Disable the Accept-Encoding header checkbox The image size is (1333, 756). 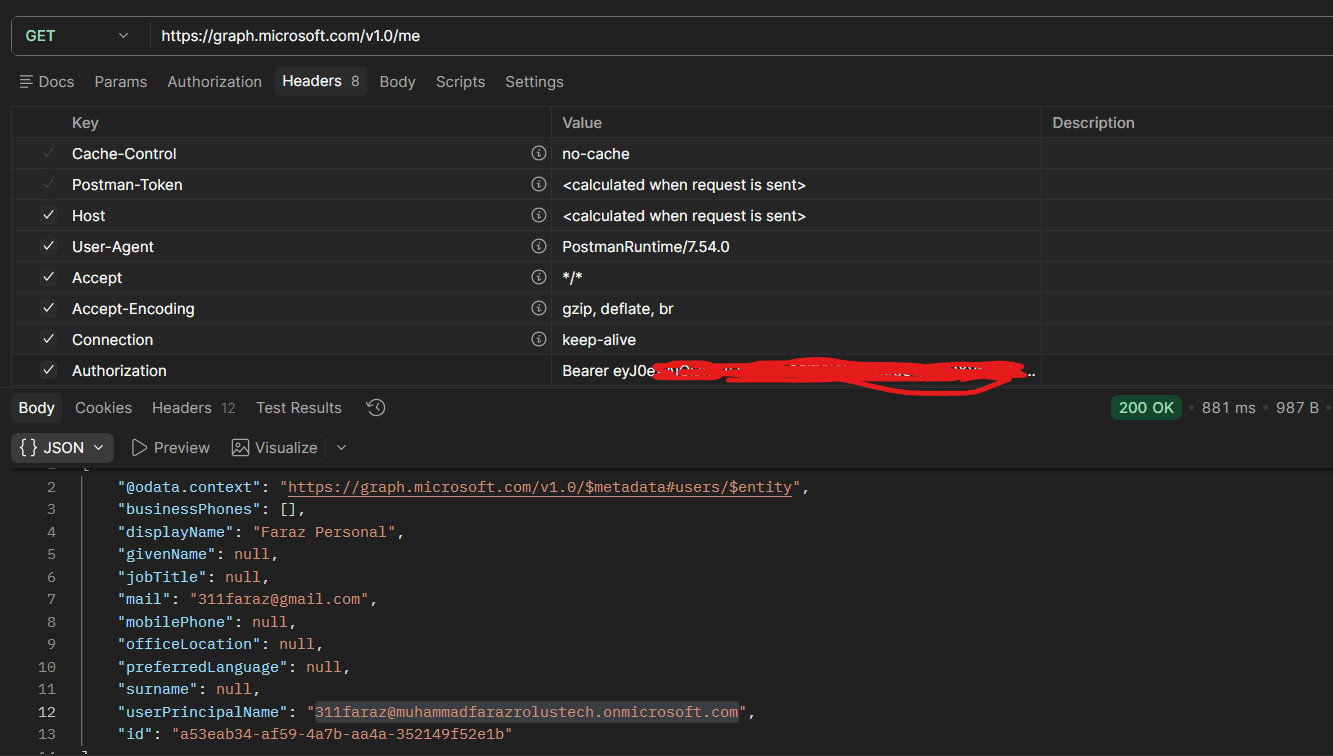coord(48,309)
